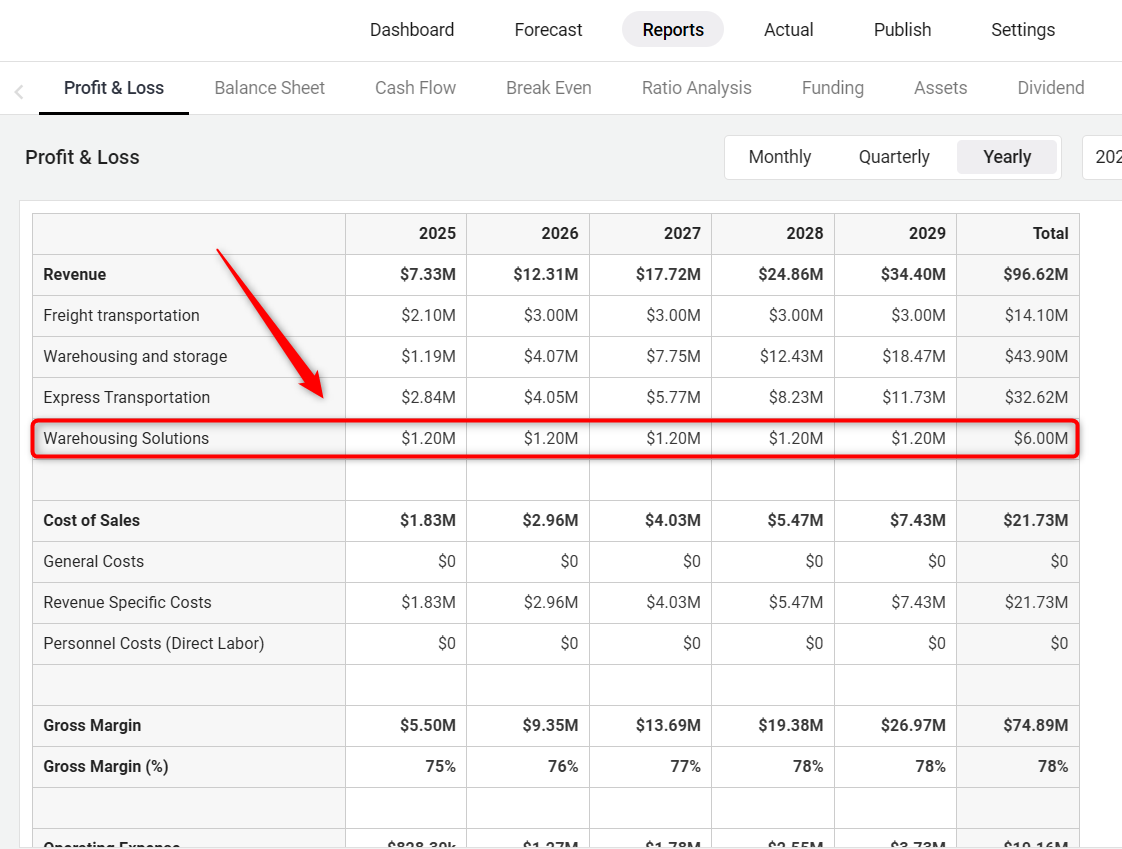Open Settings from top navigation
This screenshot has height=849, width=1122.
tap(1022, 30)
